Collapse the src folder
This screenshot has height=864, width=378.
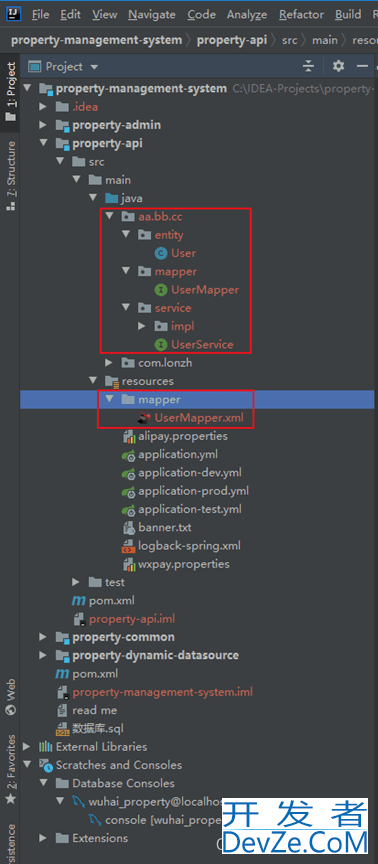pos(60,162)
